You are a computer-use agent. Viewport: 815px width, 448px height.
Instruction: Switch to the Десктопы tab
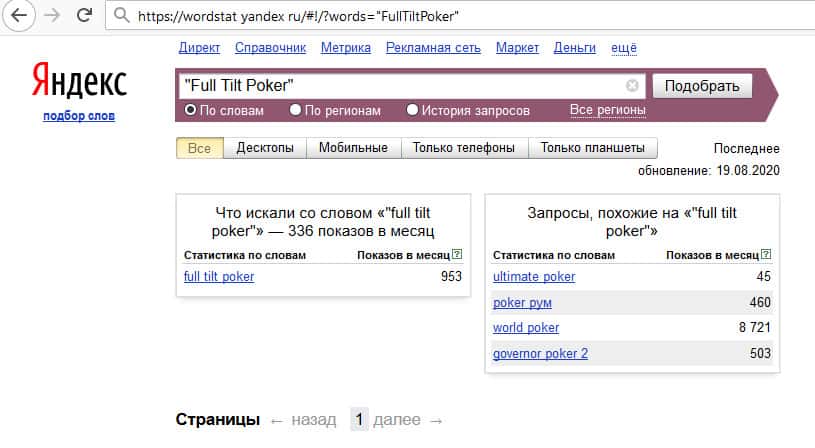[x=265, y=148]
